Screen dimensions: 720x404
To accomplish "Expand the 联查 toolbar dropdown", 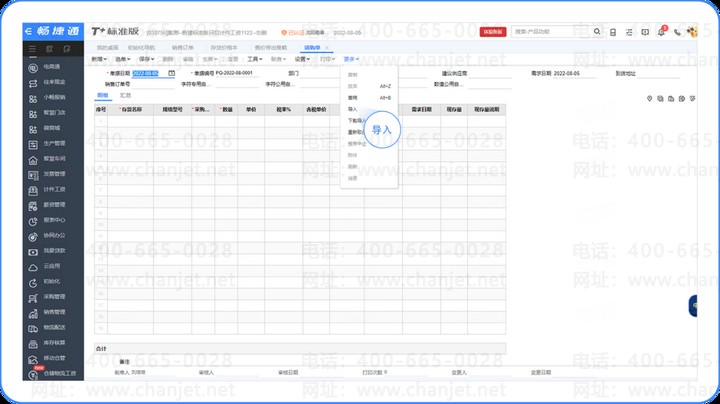I will (278, 59).
